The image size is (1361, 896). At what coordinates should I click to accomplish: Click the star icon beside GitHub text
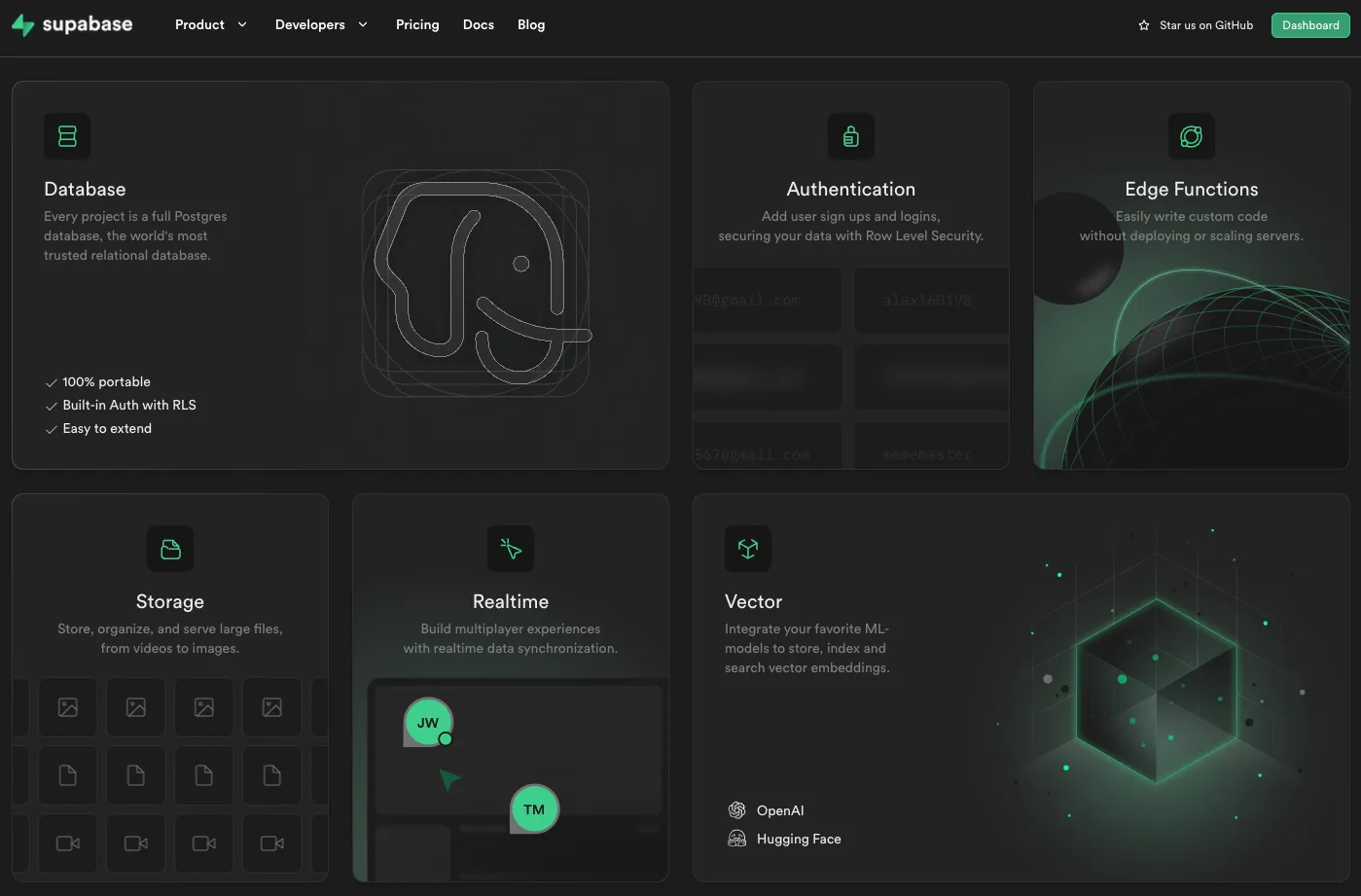1144,25
